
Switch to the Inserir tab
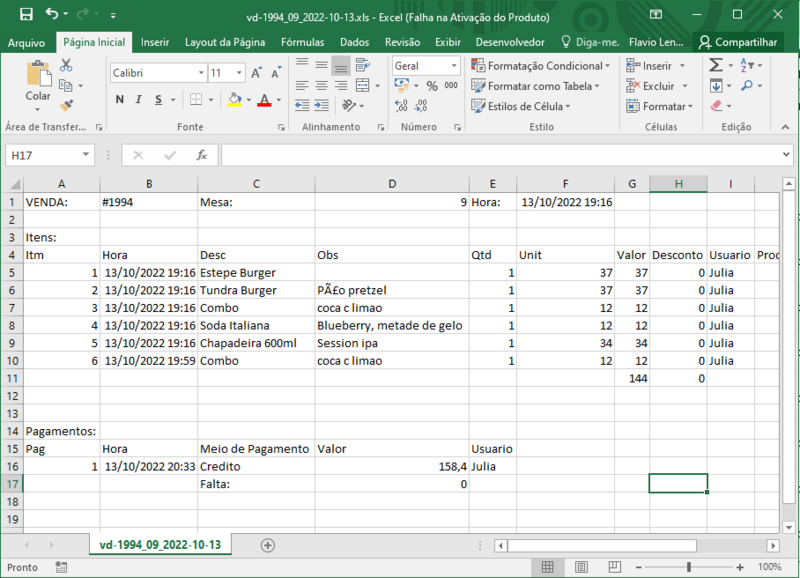tap(155, 42)
